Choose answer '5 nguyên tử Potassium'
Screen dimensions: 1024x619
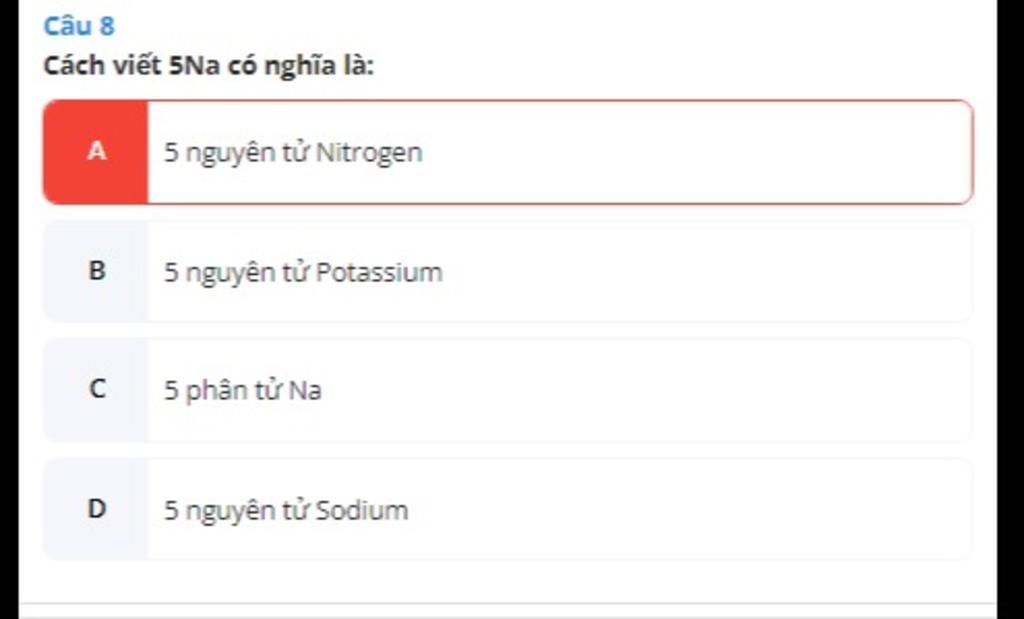pos(508,271)
